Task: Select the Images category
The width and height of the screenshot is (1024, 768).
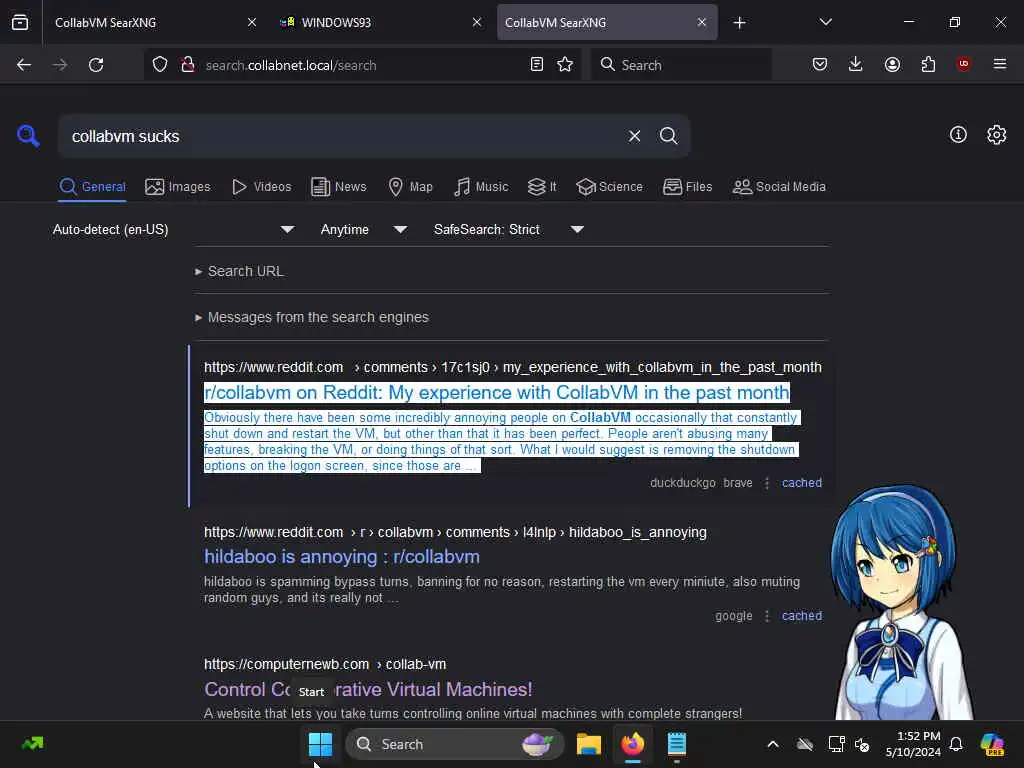Action: [x=178, y=187]
